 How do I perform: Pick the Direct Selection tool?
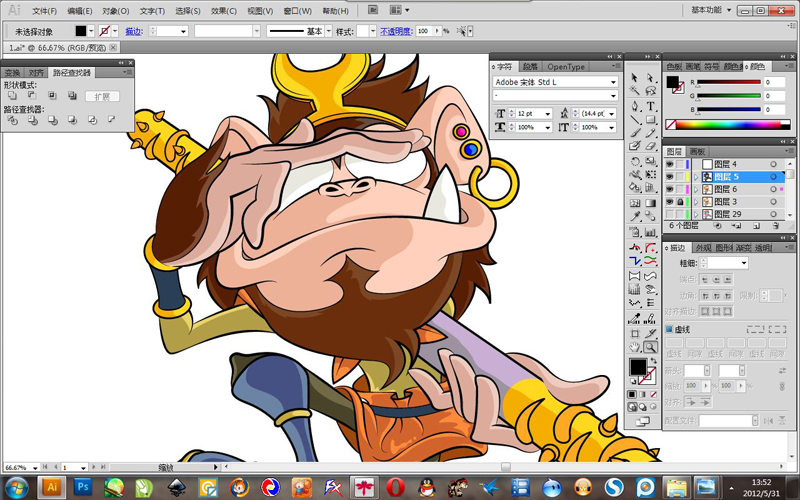[x=651, y=78]
